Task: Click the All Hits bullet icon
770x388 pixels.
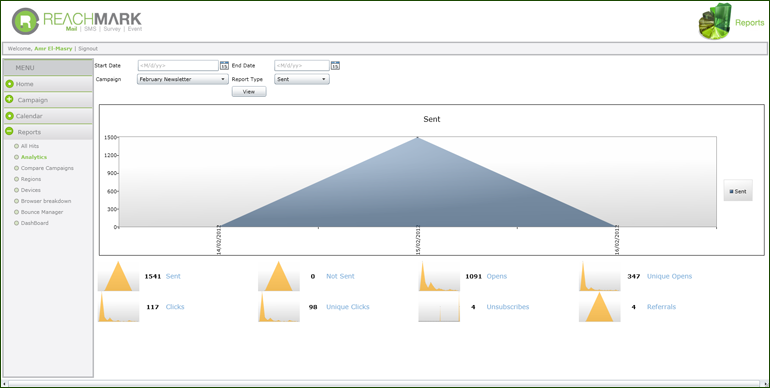Action: click(17, 146)
